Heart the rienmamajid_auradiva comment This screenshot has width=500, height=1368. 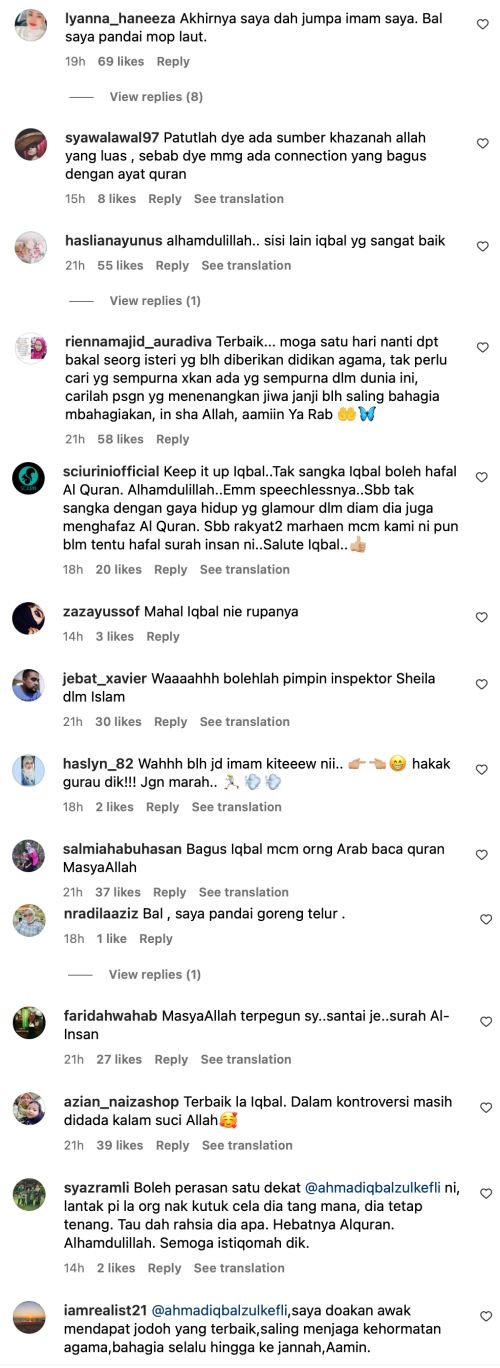tap(483, 347)
